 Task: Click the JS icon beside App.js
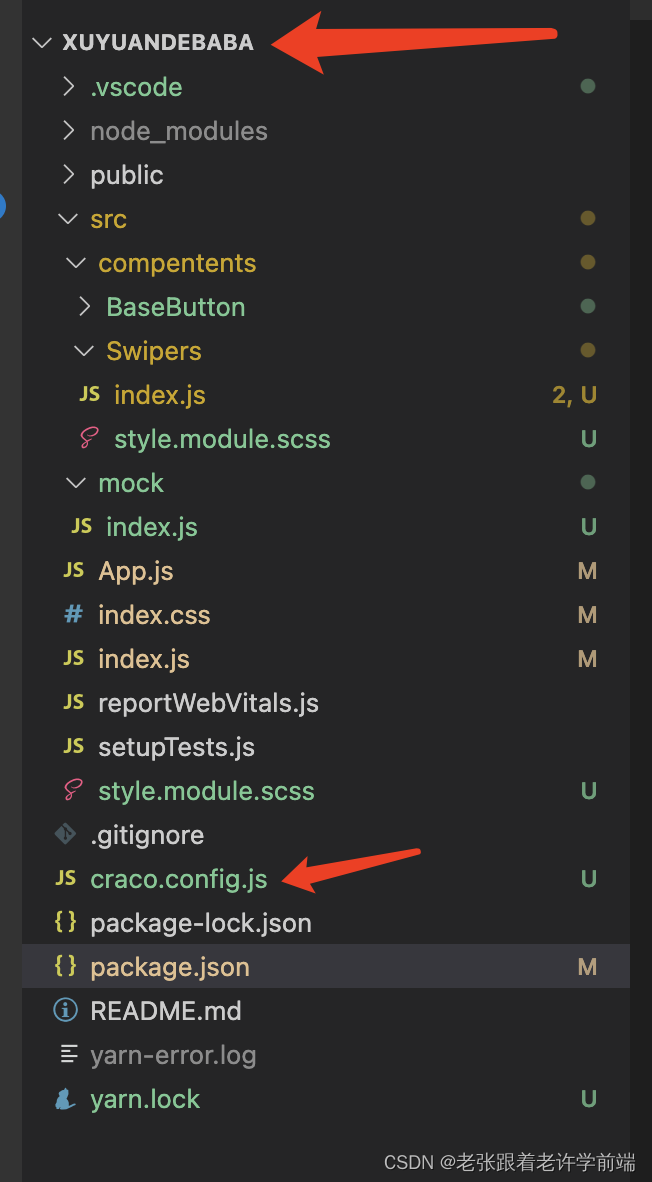74,570
